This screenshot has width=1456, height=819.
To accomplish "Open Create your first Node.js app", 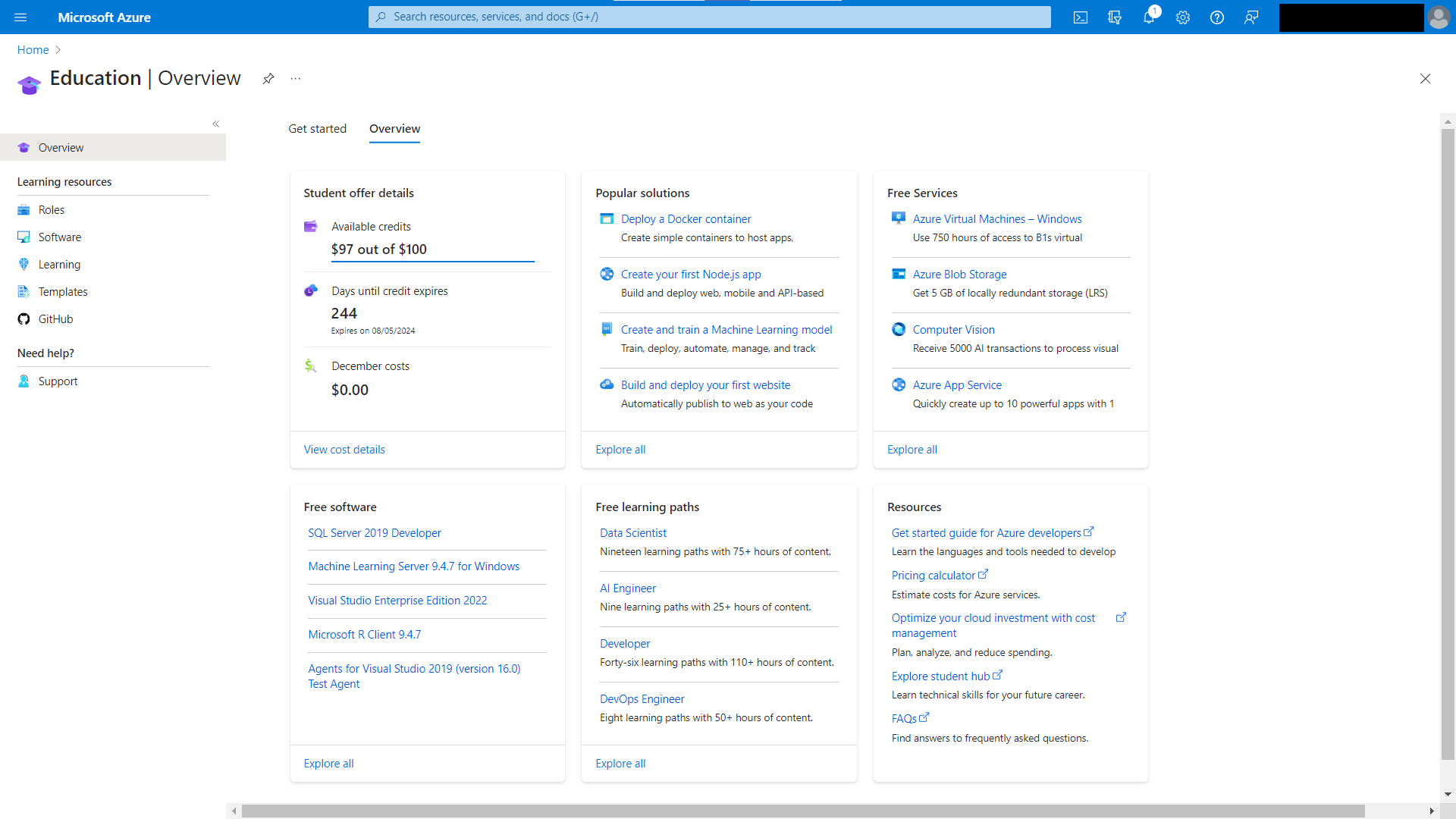I will pyautogui.click(x=691, y=275).
